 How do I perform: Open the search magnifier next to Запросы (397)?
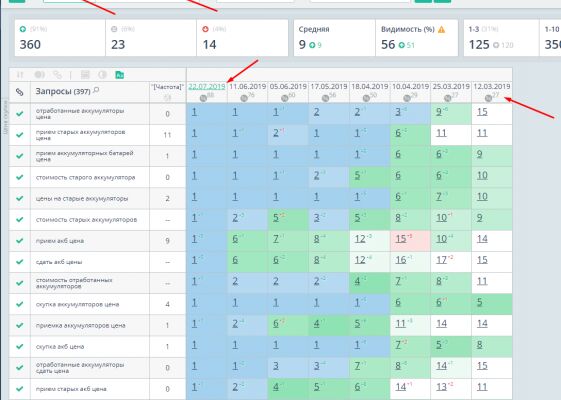96,90
